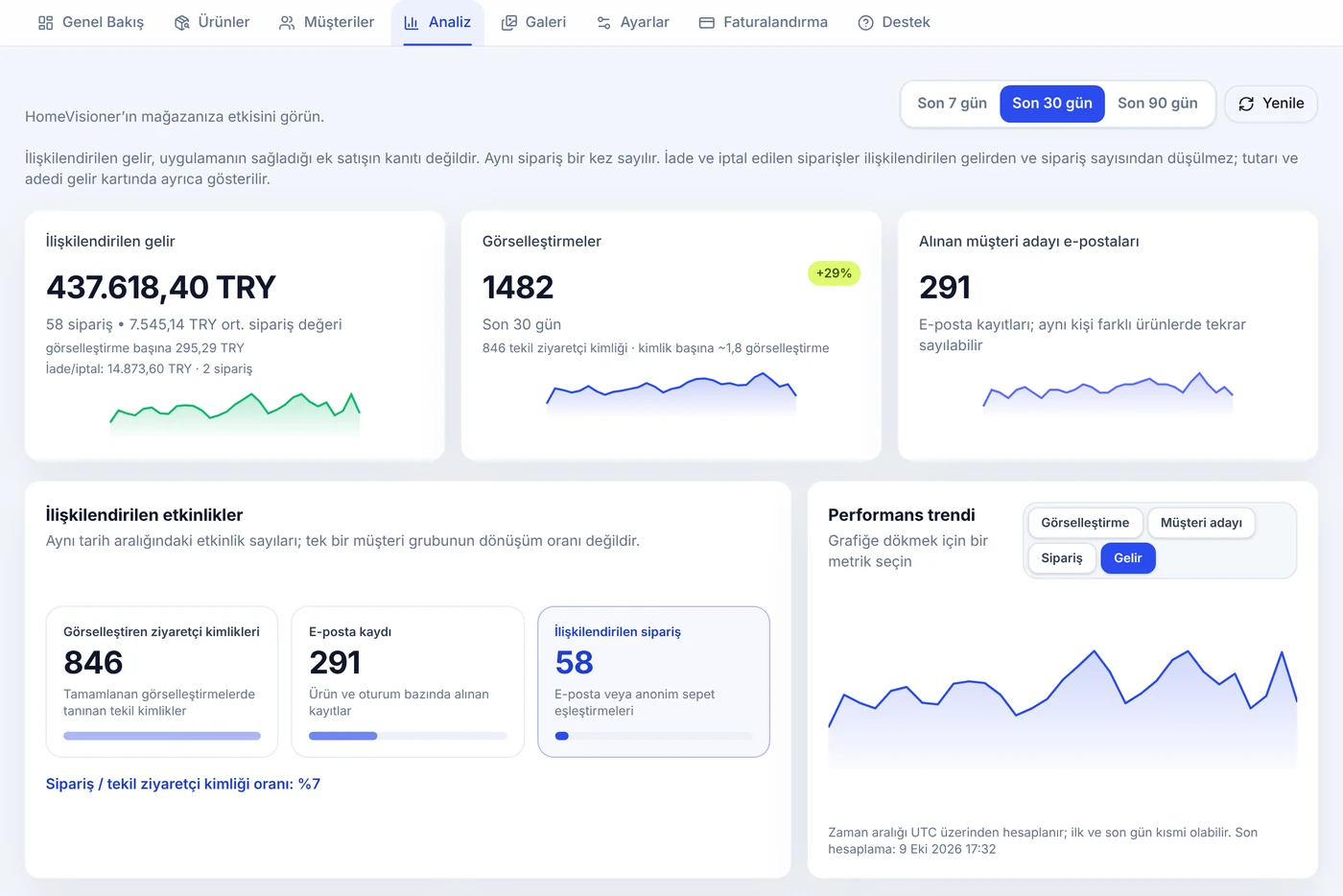1343x896 pixels.
Task: Click the Ürünler box icon
Action: pyautogui.click(x=181, y=22)
